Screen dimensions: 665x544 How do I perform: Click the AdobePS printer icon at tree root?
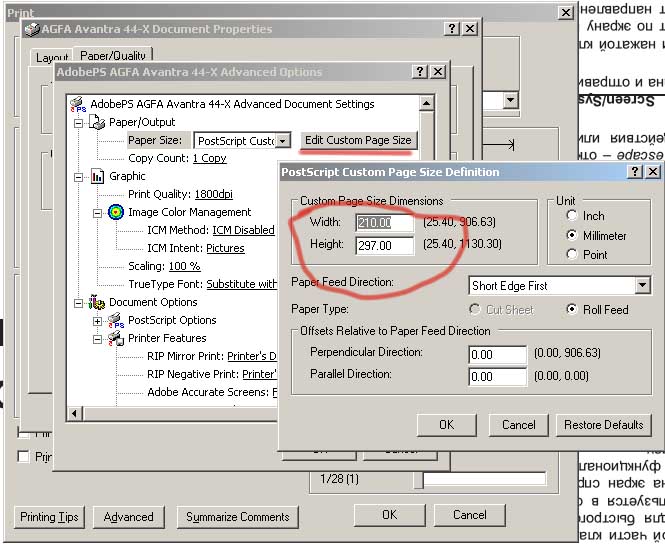coord(78,104)
